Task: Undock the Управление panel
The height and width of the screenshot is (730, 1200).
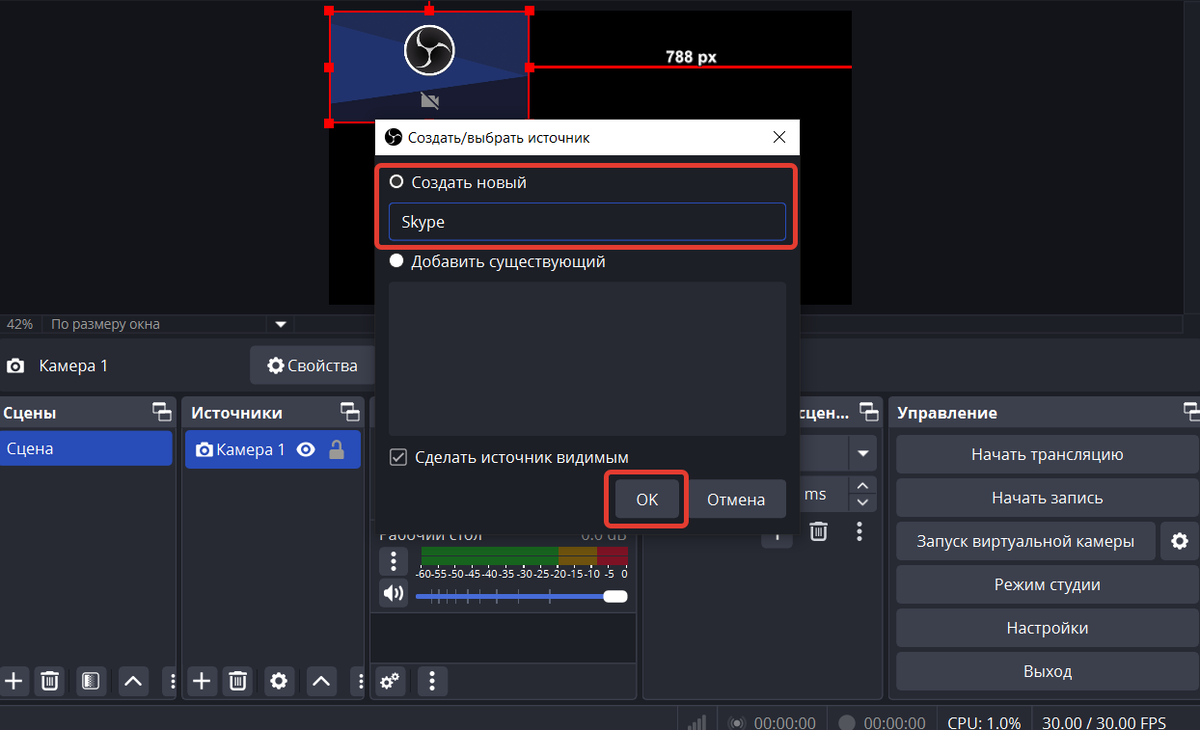Action: point(1190,412)
